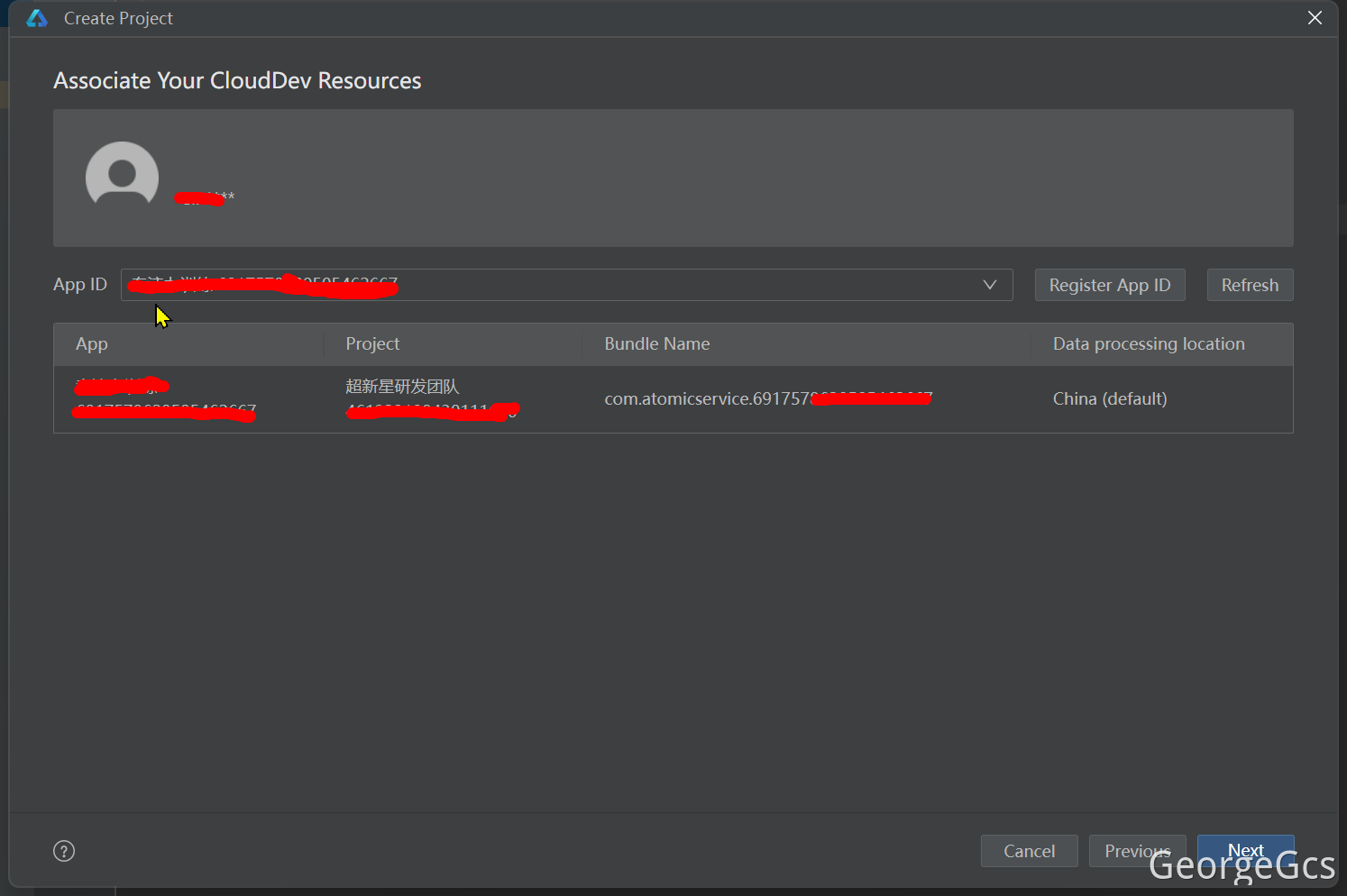Image resolution: width=1347 pixels, height=896 pixels.
Task: Click the Bundle Name column header
Action: tap(656, 344)
